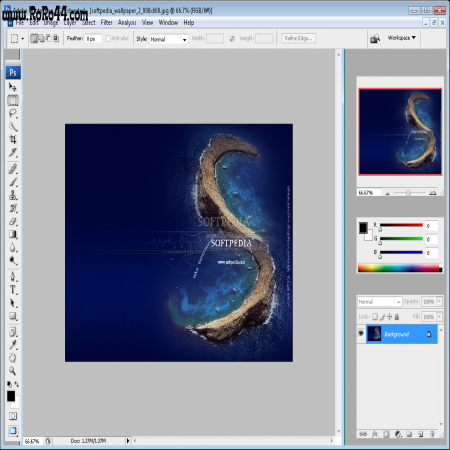The height and width of the screenshot is (450, 450).
Task: Select the Slice tool
Action: 13,153
